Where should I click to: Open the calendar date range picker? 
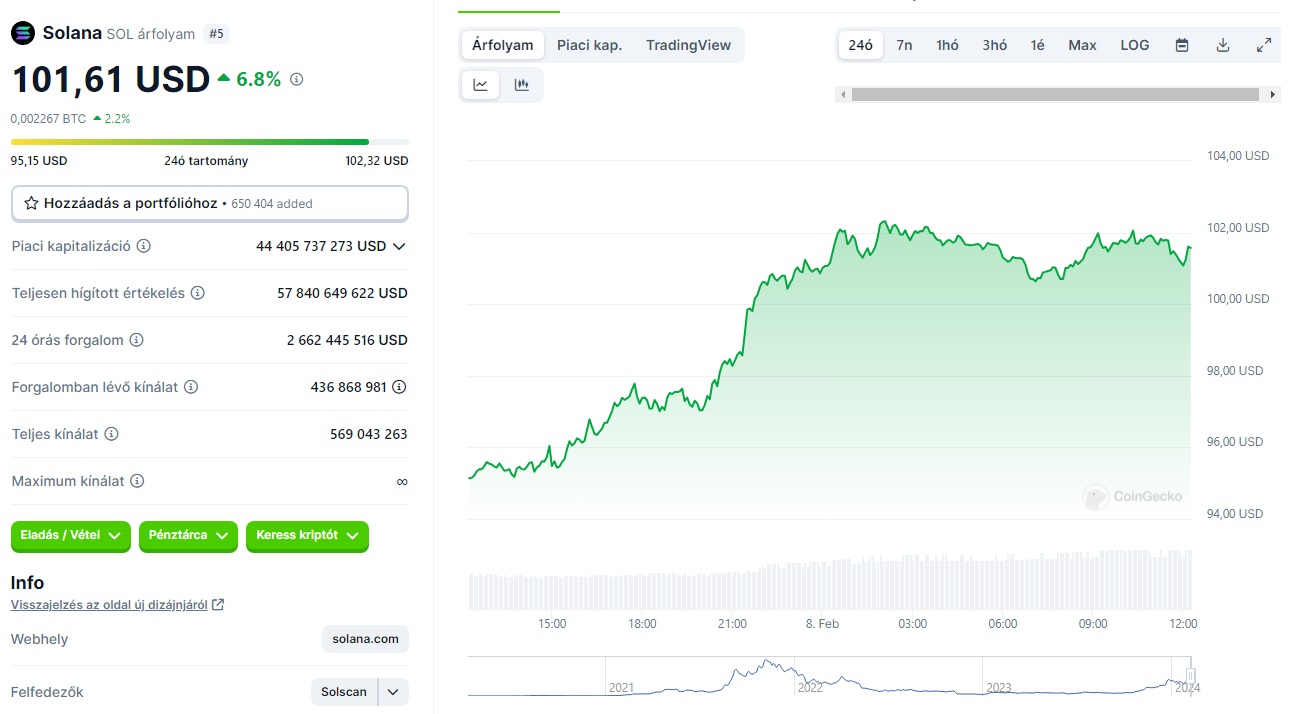(x=1182, y=45)
